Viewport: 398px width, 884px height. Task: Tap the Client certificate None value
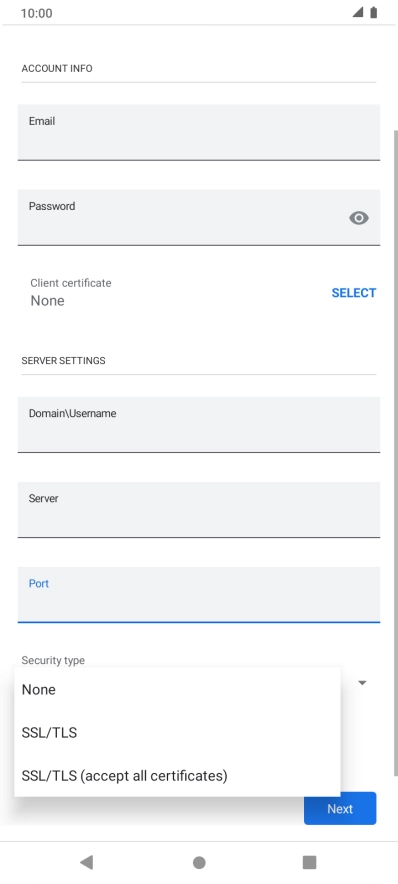47,300
